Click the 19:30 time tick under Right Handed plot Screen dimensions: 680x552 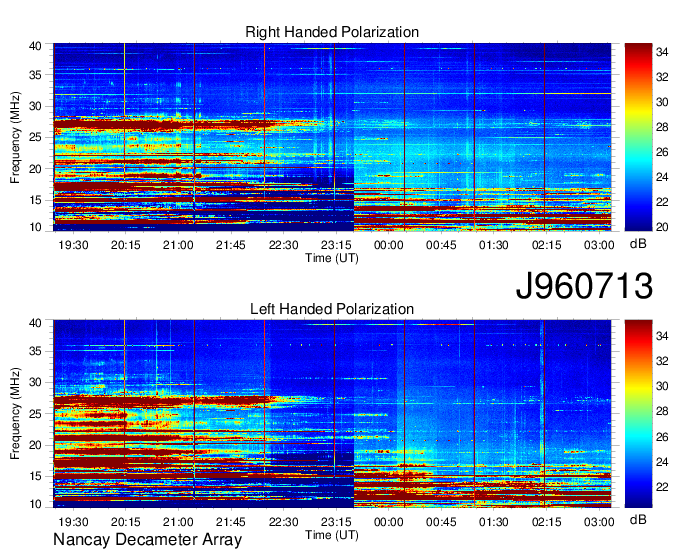(x=73, y=245)
